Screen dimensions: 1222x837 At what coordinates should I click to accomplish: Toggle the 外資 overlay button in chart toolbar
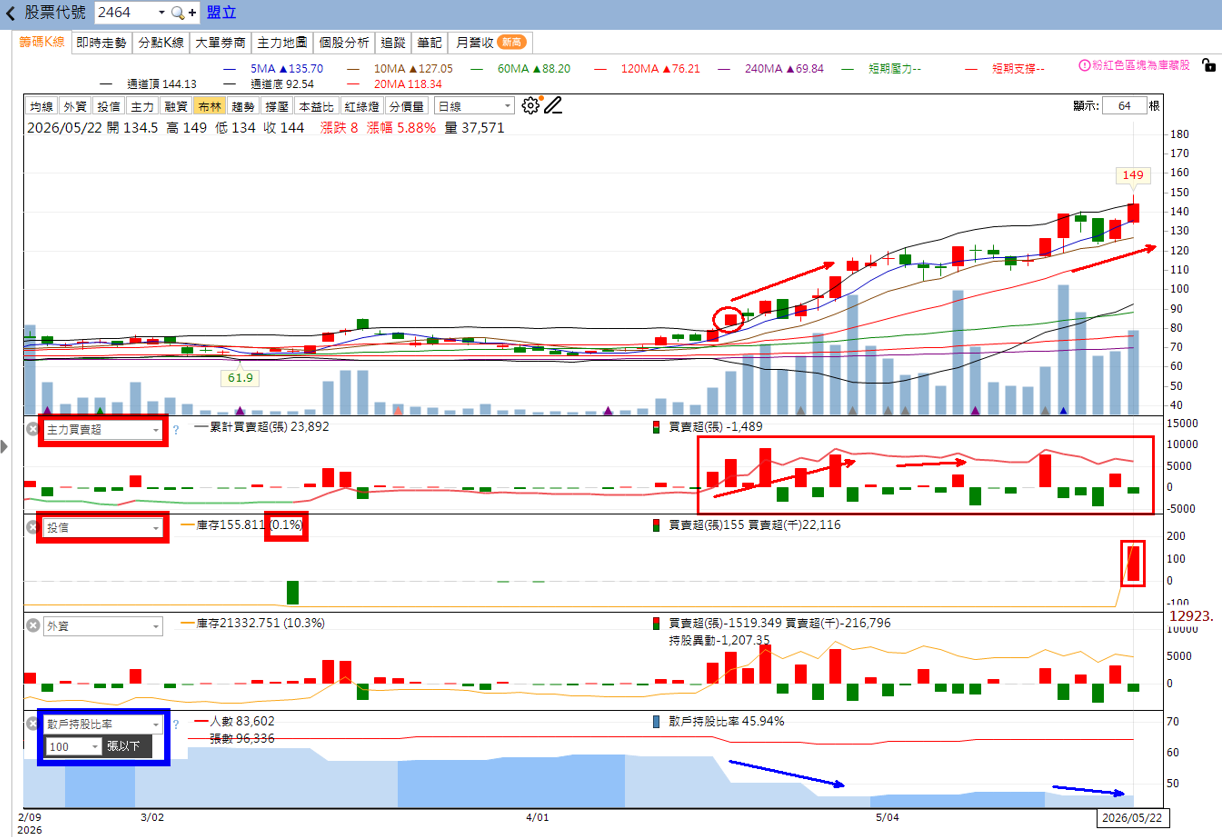[74, 106]
